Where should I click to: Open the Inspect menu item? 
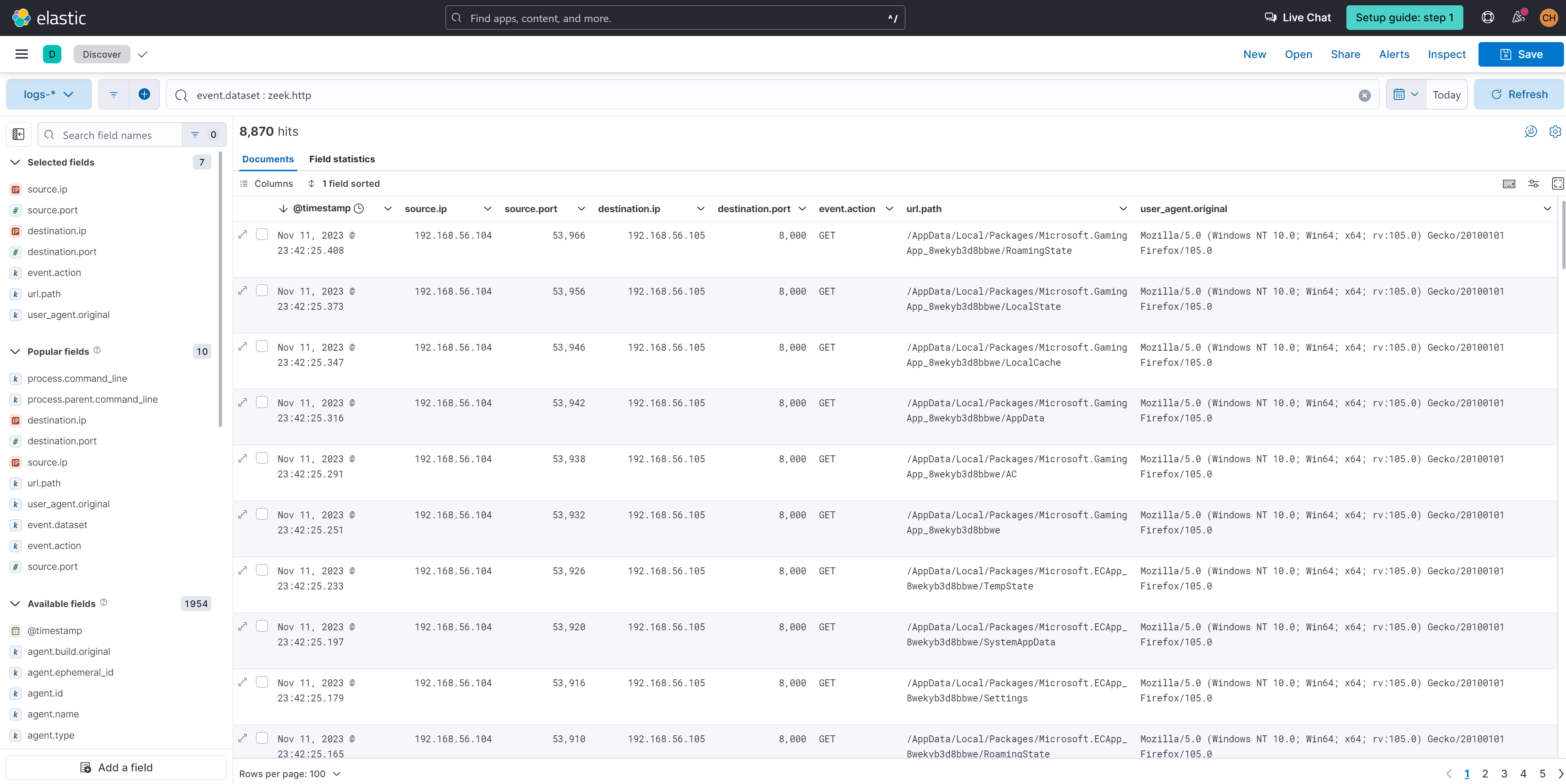click(x=1446, y=54)
